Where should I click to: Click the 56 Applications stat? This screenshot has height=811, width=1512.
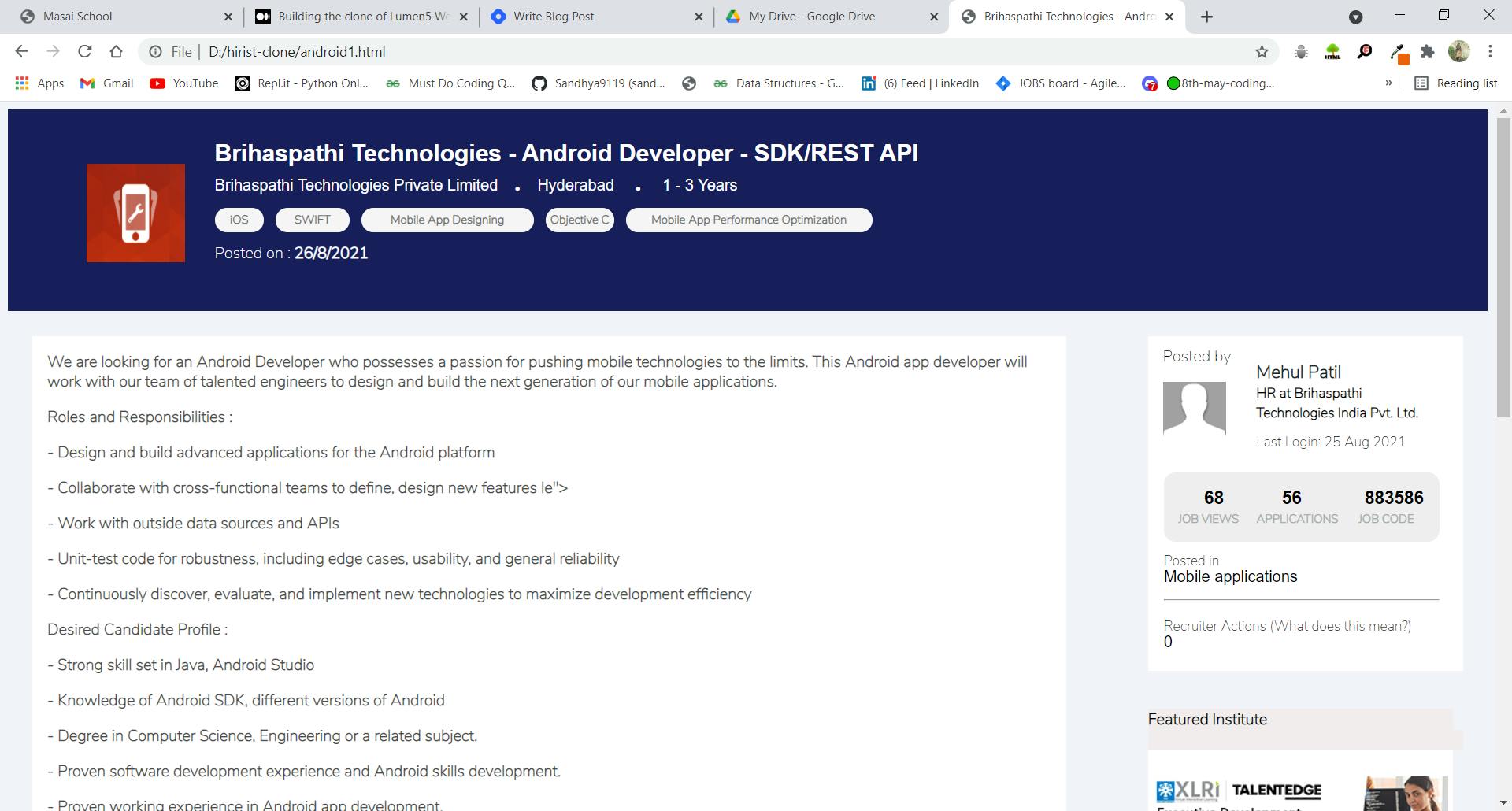point(1297,506)
